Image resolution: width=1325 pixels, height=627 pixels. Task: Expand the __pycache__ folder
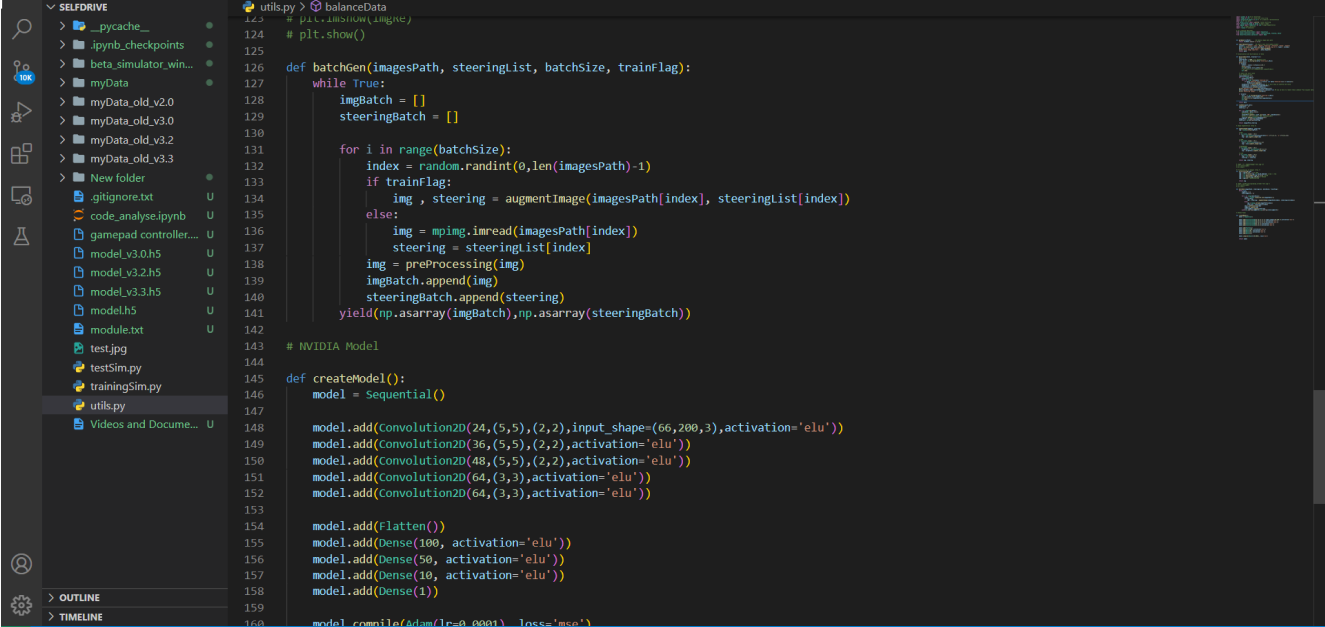click(135, 26)
